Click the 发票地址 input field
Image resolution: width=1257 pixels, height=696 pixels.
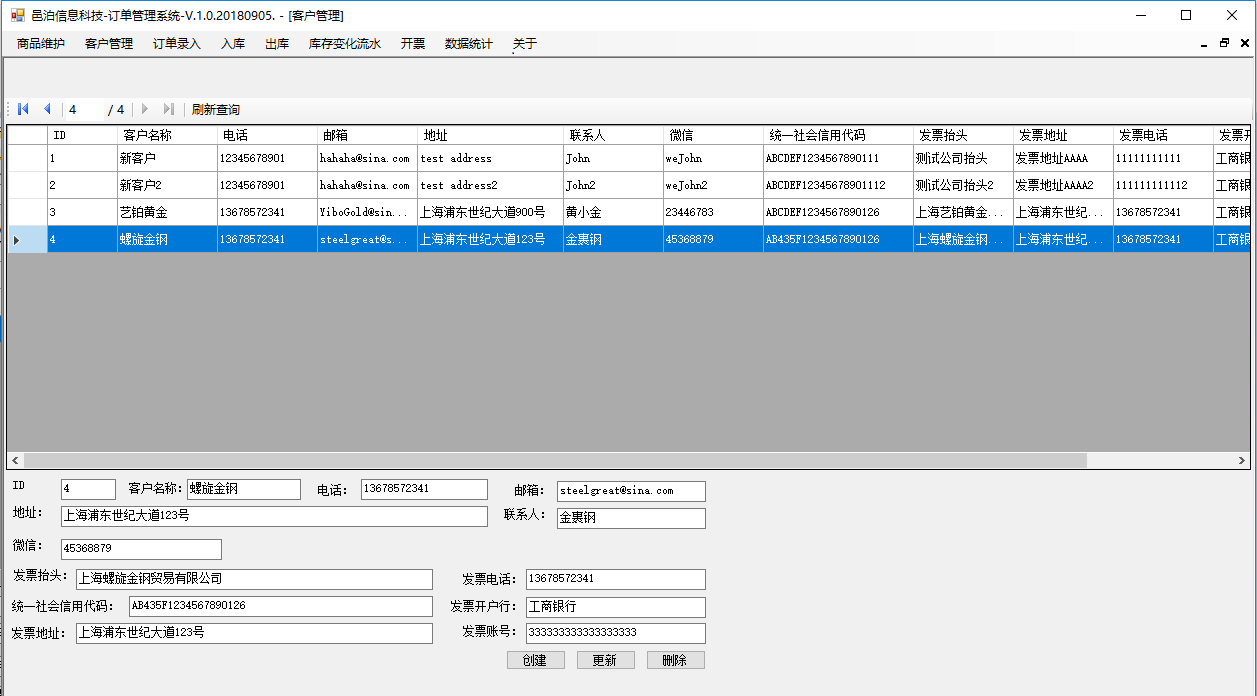(x=254, y=633)
